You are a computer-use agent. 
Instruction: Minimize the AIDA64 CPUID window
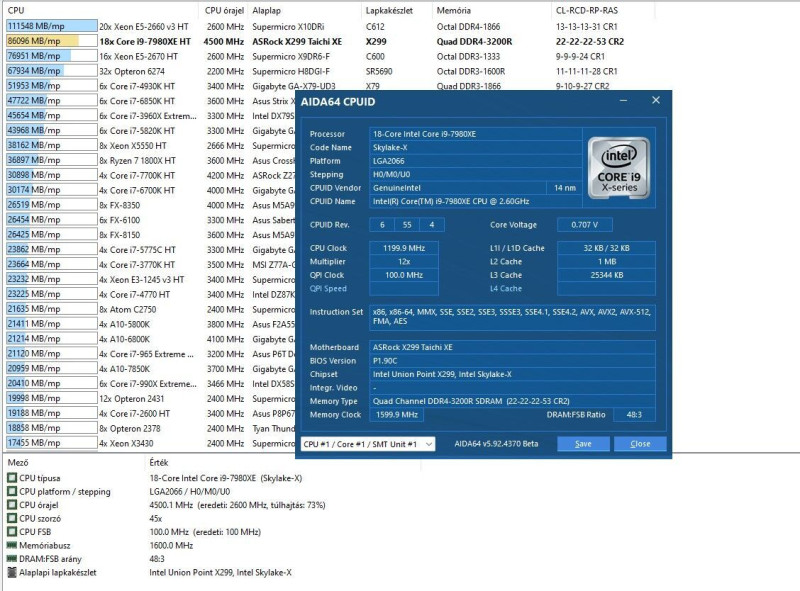point(623,101)
